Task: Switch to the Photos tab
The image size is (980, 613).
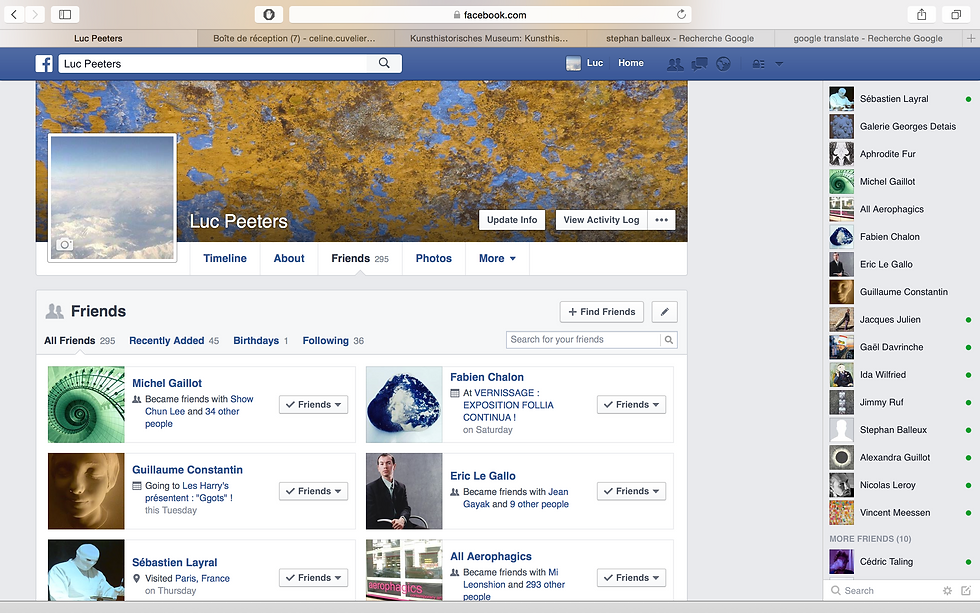Action: [434, 259]
